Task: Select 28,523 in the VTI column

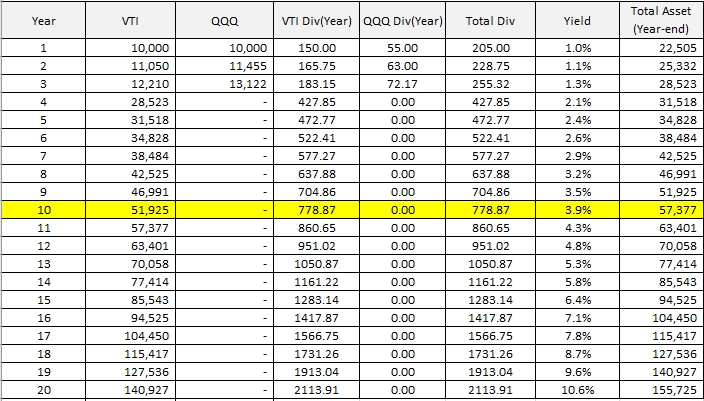Action: (x=130, y=102)
